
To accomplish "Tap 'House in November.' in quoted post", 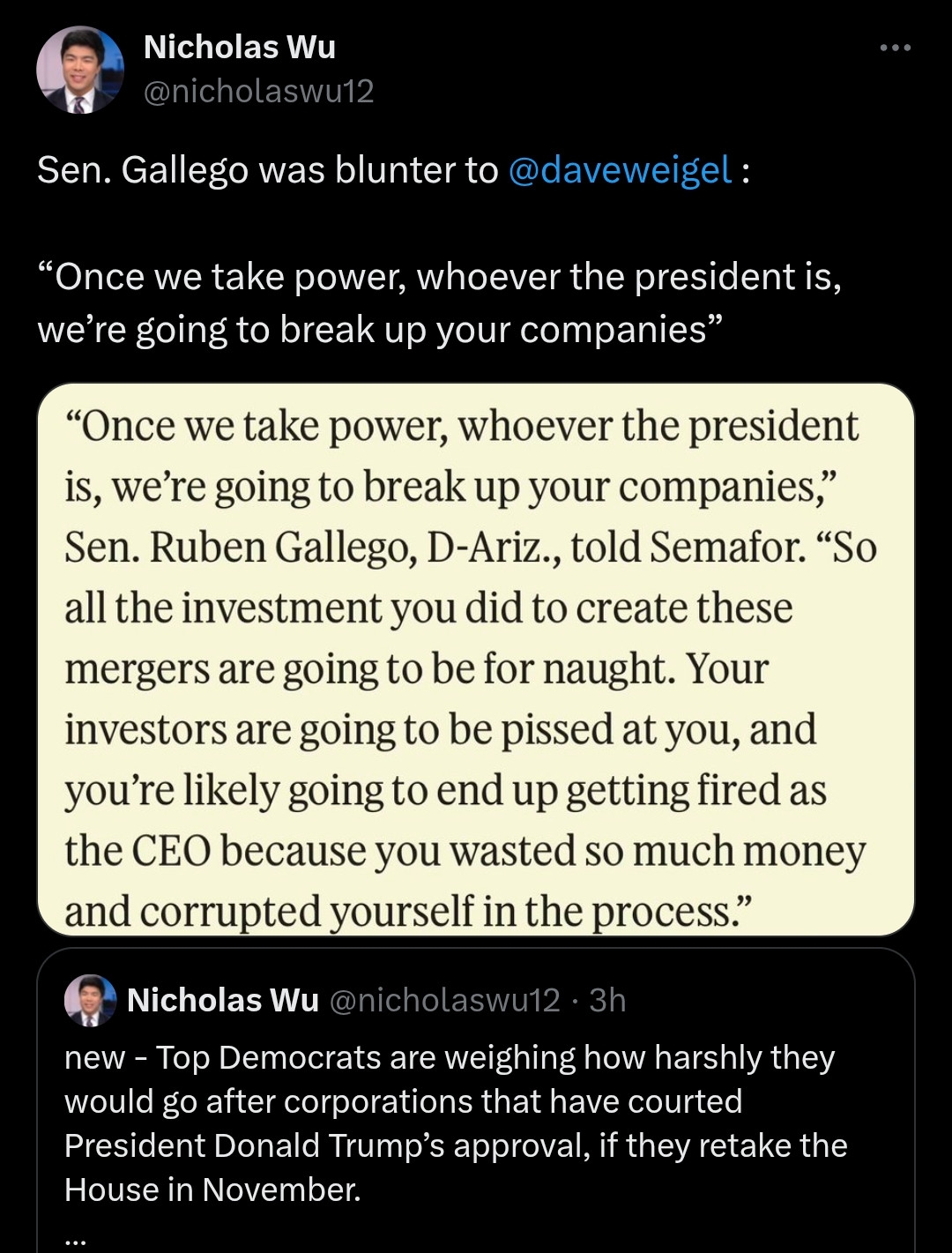I will (213, 1190).
